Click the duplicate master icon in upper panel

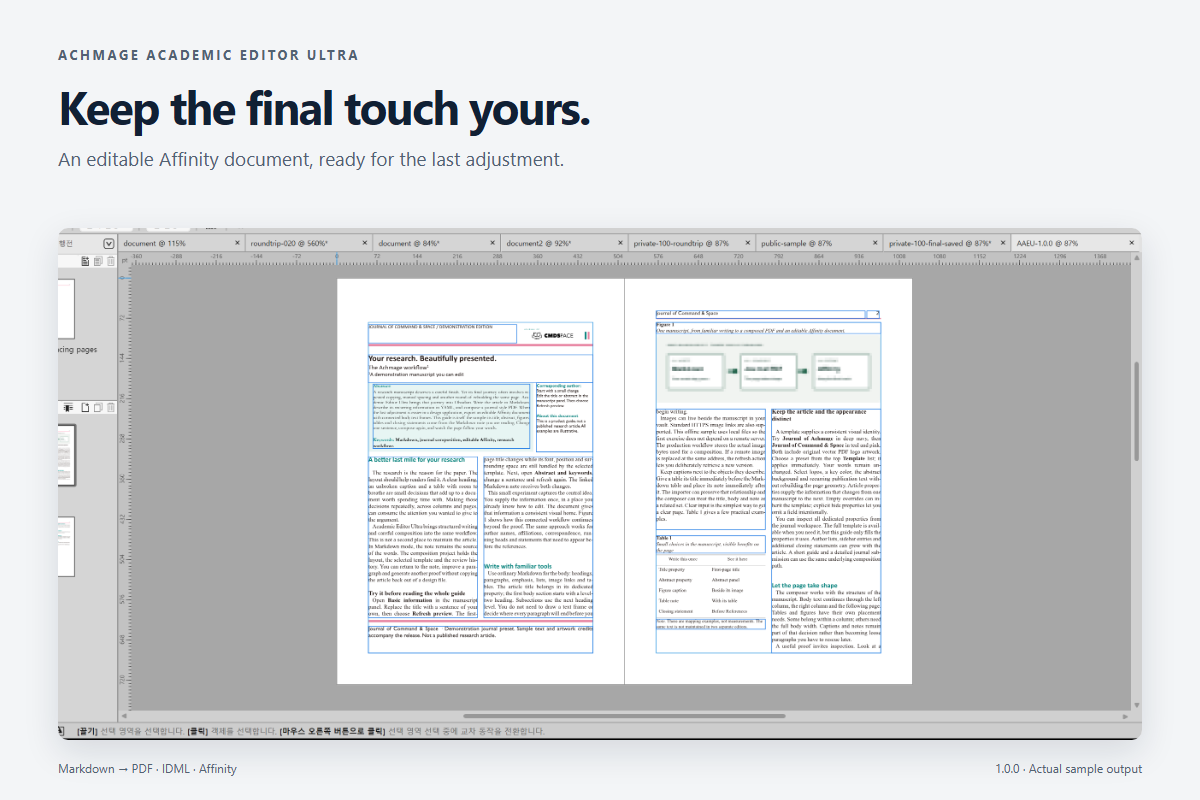(98, 261)
